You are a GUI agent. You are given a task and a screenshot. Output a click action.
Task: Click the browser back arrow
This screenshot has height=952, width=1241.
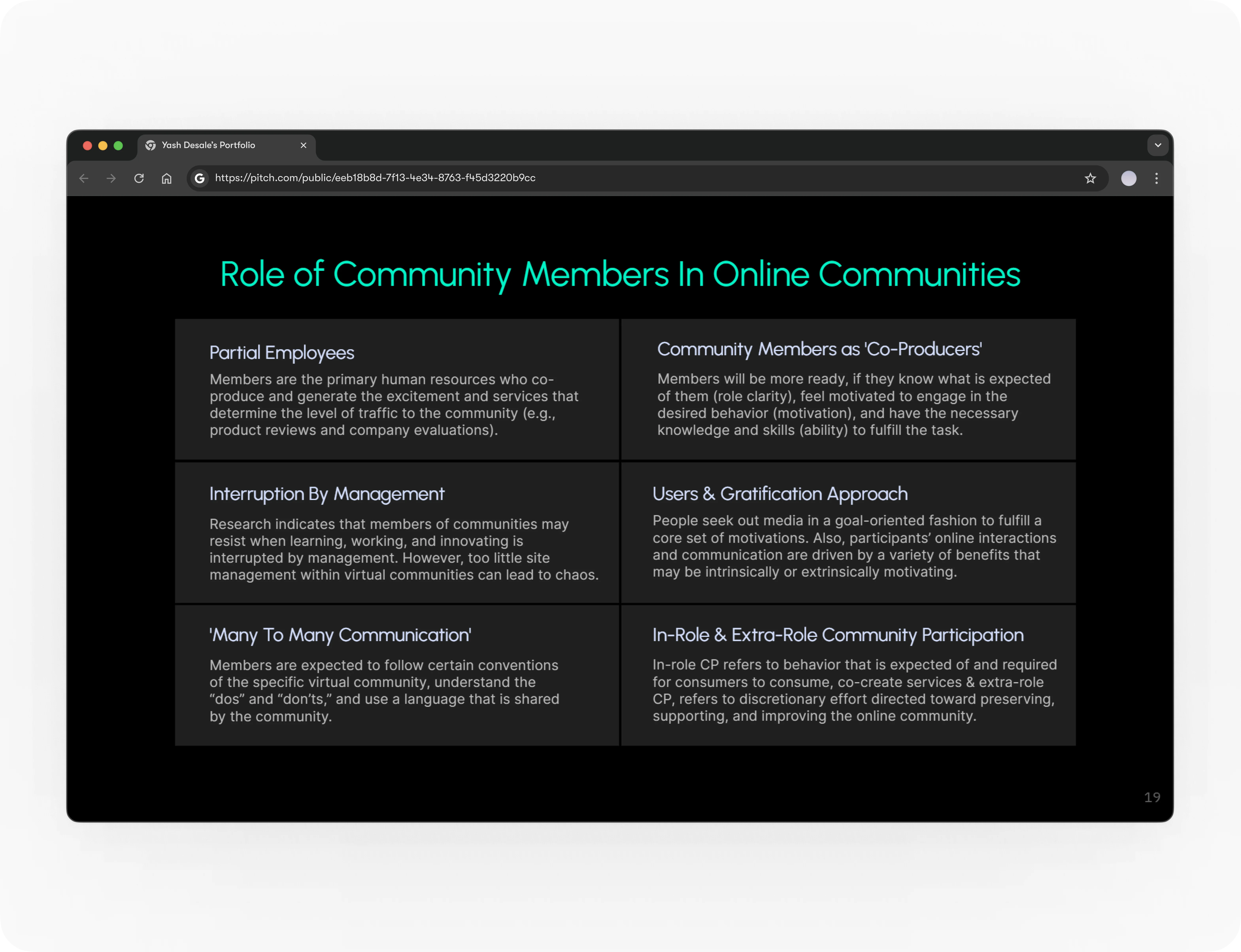pyautogui.click(x=84, y=178)
